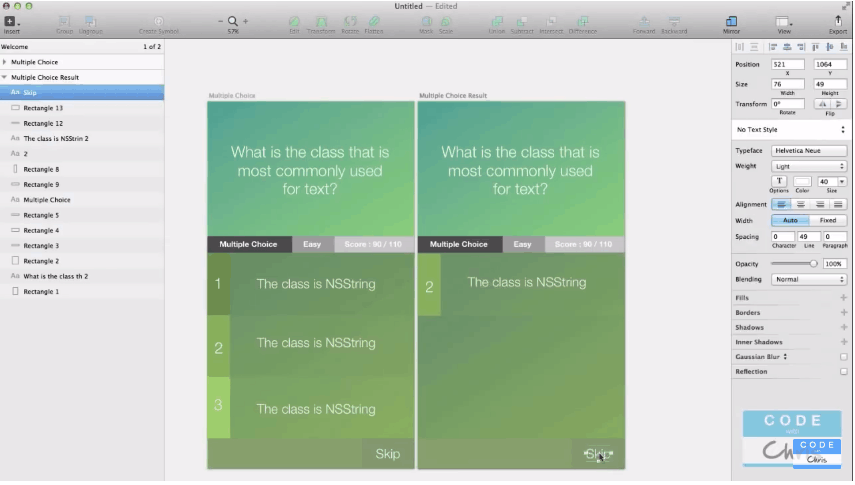Click the Mirror toolbar icon

pos(732,22)
